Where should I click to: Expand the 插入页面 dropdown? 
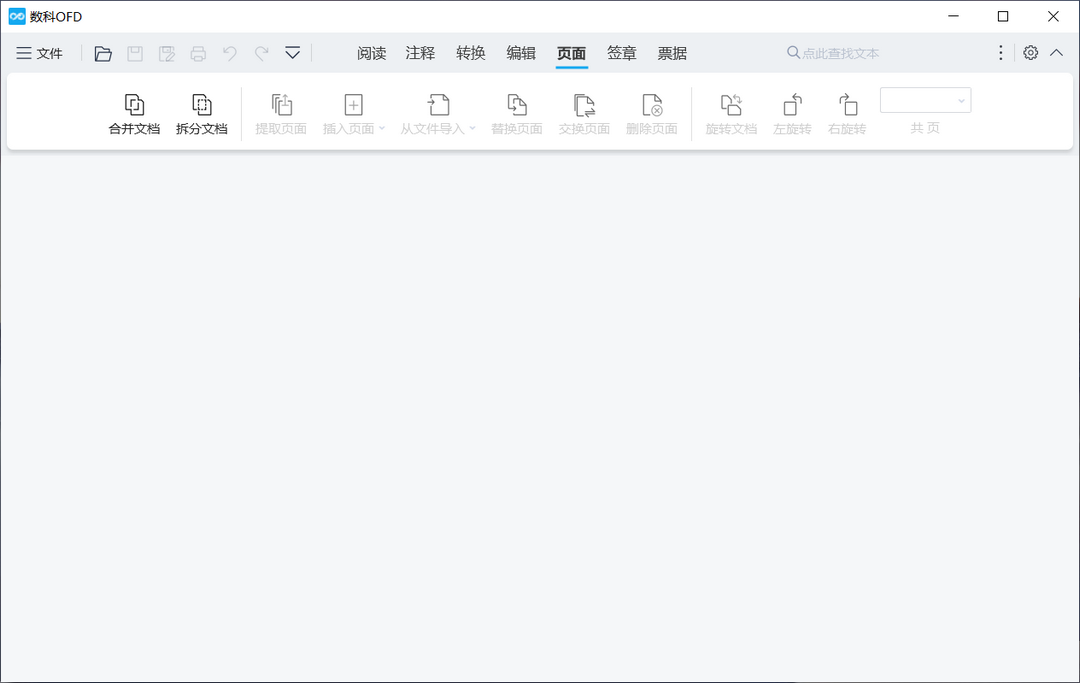(x=382, y=129)
